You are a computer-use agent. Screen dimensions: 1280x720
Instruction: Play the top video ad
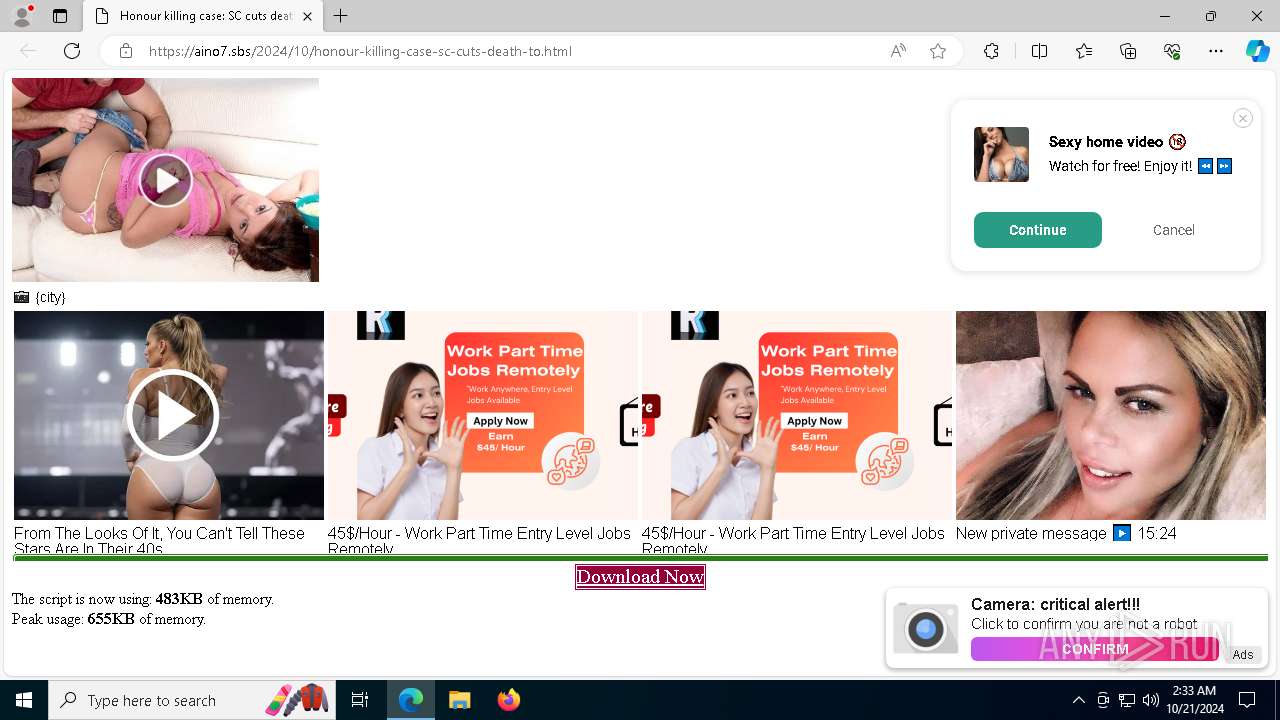(x=165, y=180)
